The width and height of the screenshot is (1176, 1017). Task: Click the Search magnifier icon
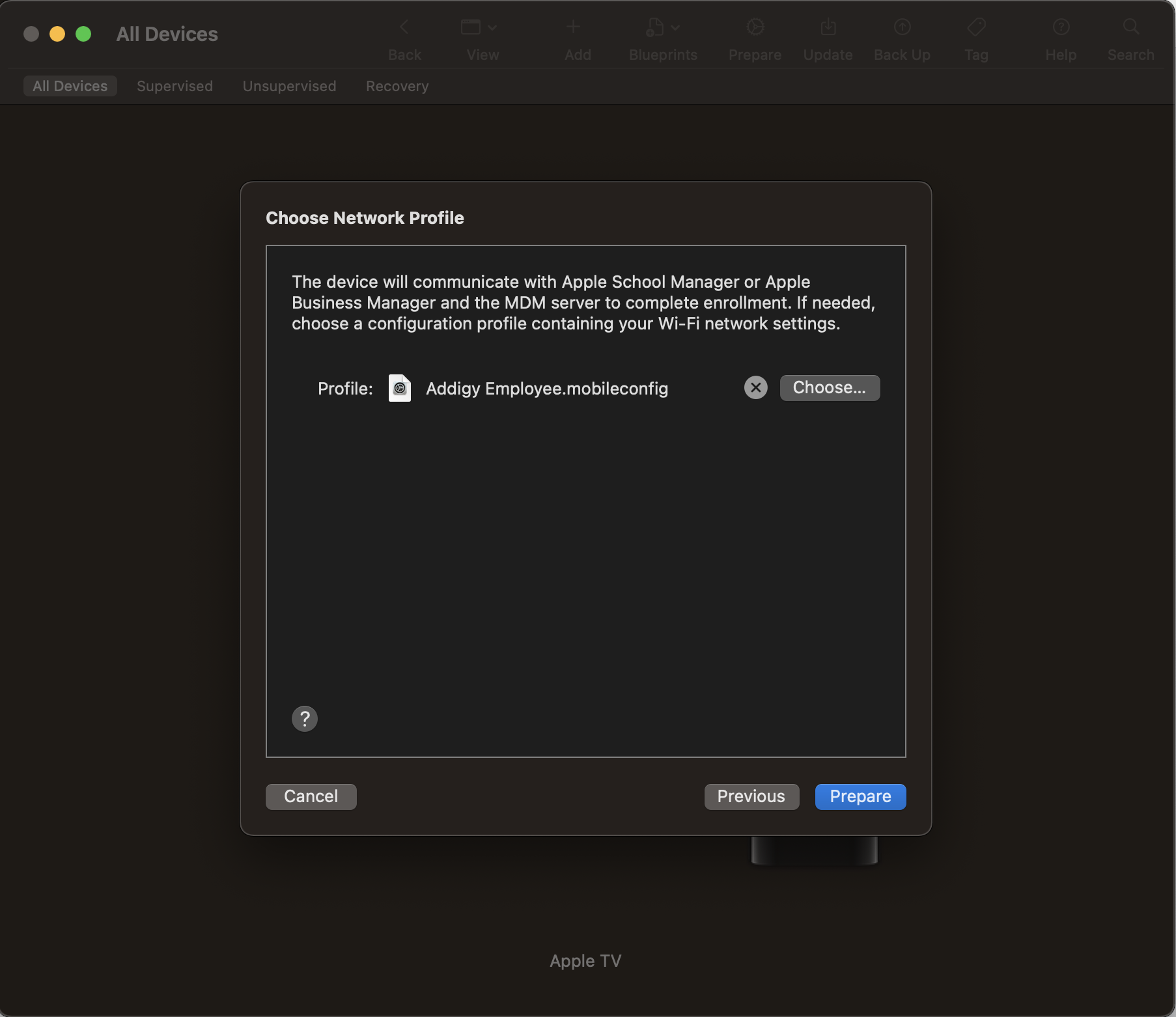point(1131,27)
